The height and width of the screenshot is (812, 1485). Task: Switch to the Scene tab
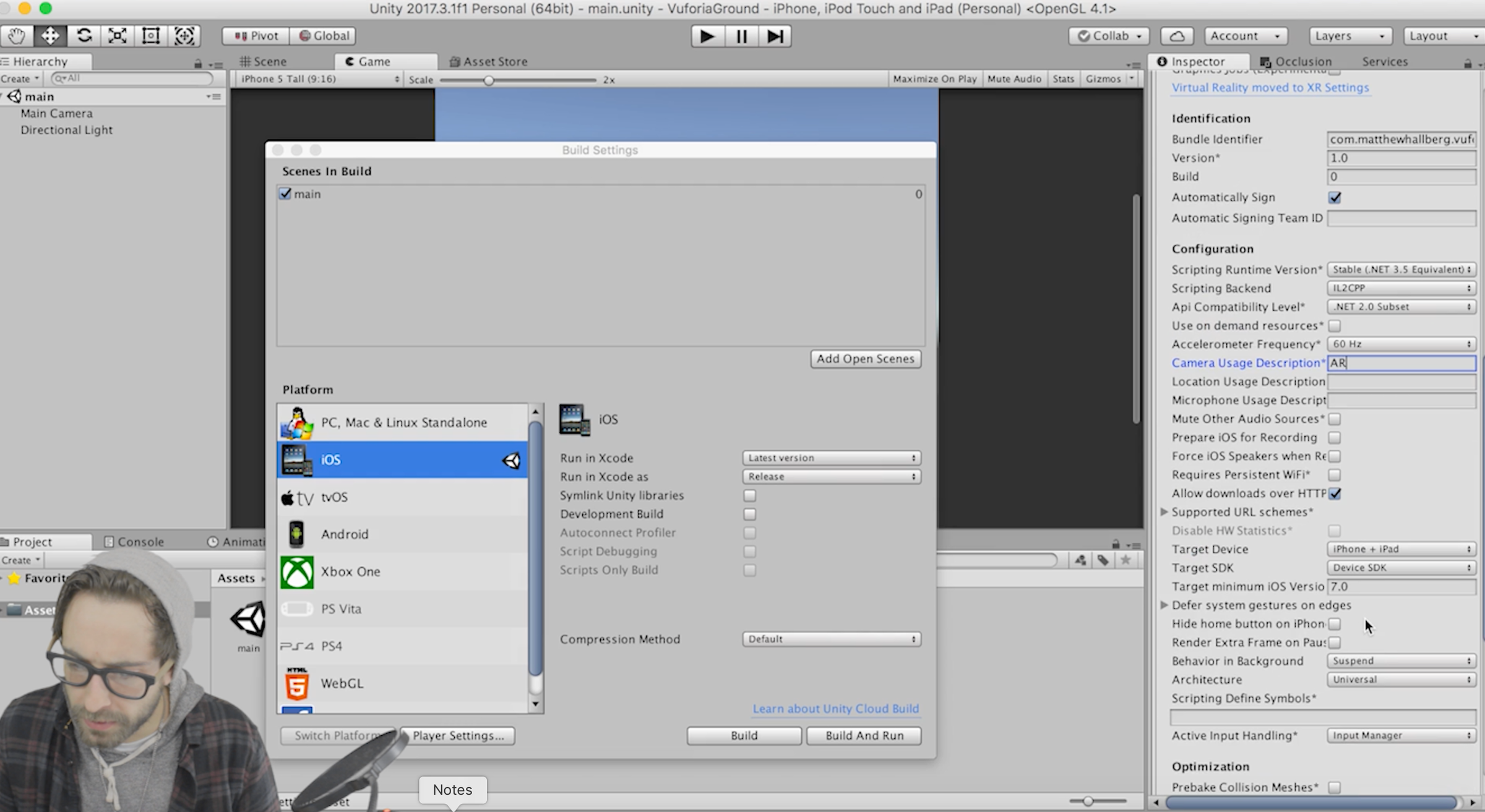tap(264, 61)
